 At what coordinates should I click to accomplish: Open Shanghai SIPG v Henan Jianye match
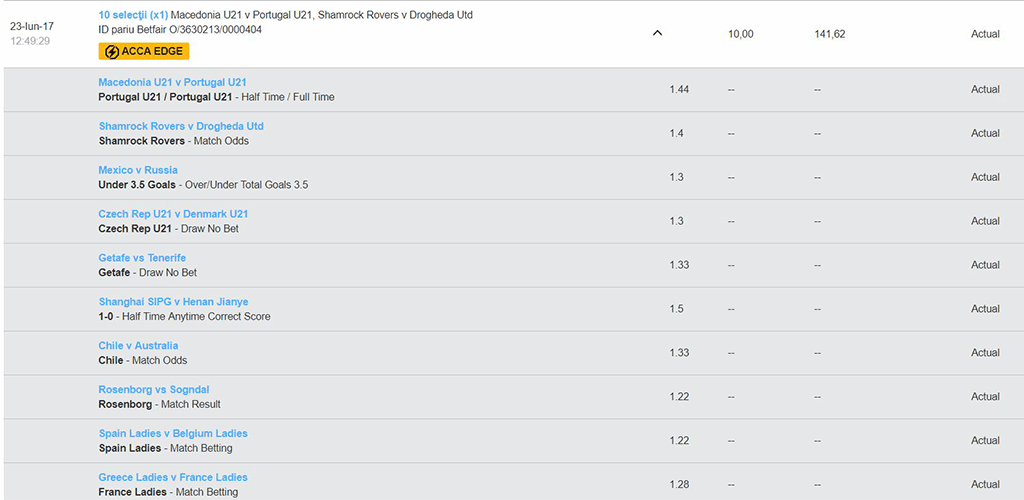pyautogui.click(x=173, y=302)
